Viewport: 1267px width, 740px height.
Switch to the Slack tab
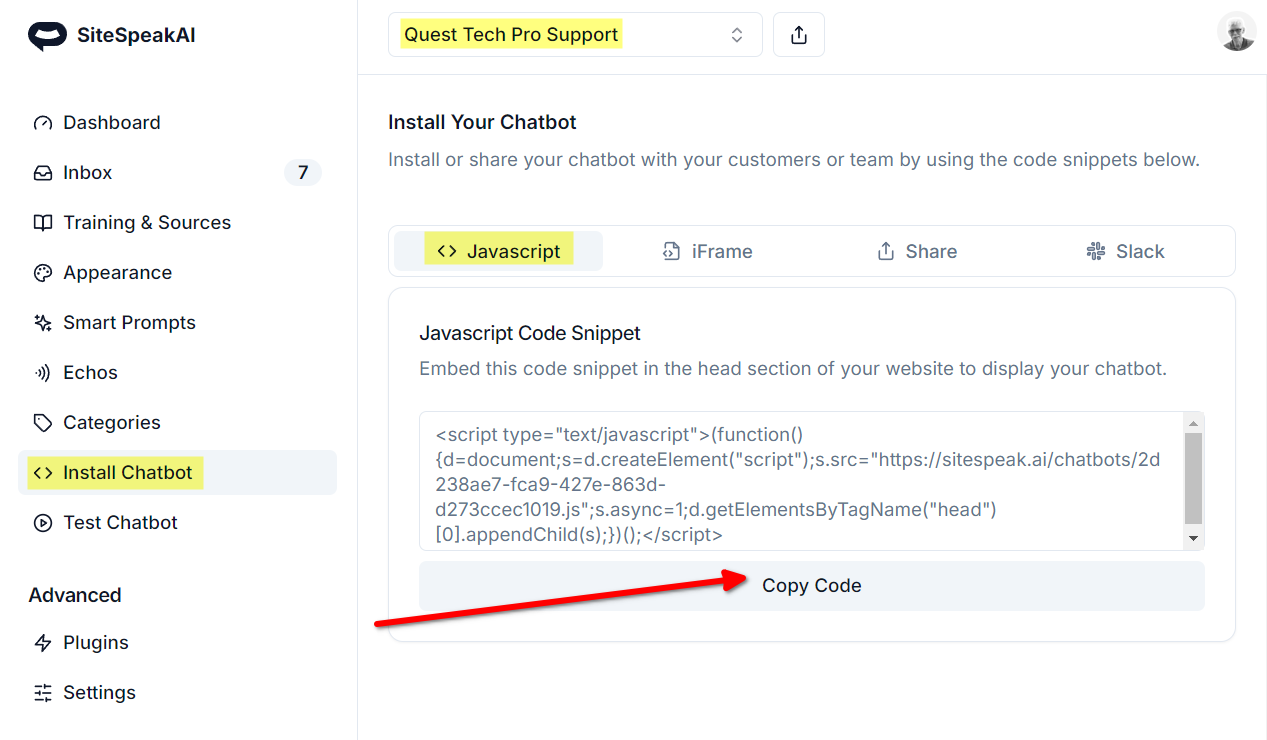coord(1125,252)
